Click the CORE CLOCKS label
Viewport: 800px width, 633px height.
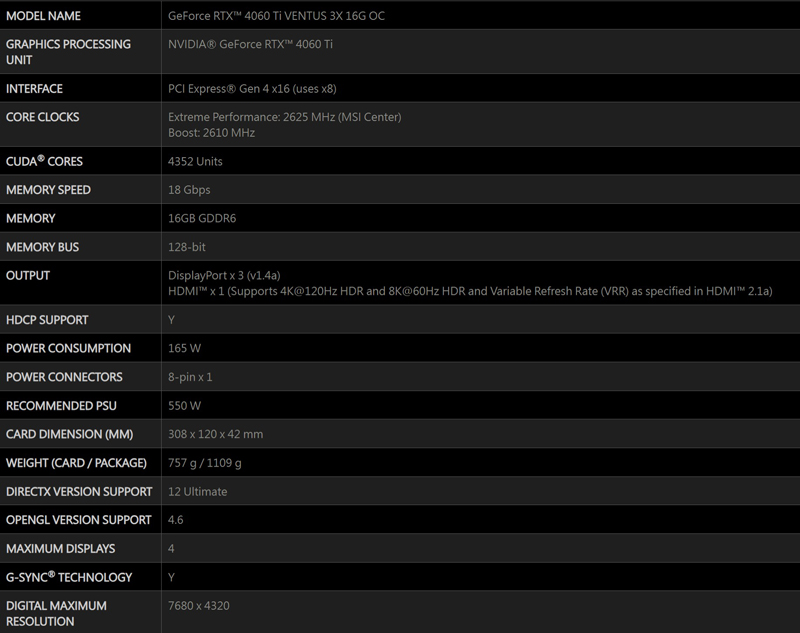click(x=43, y=117)
